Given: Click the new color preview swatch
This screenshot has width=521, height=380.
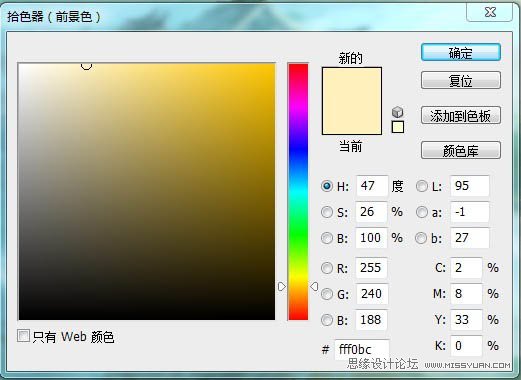Looking at the screenshot, I should 352,84.
